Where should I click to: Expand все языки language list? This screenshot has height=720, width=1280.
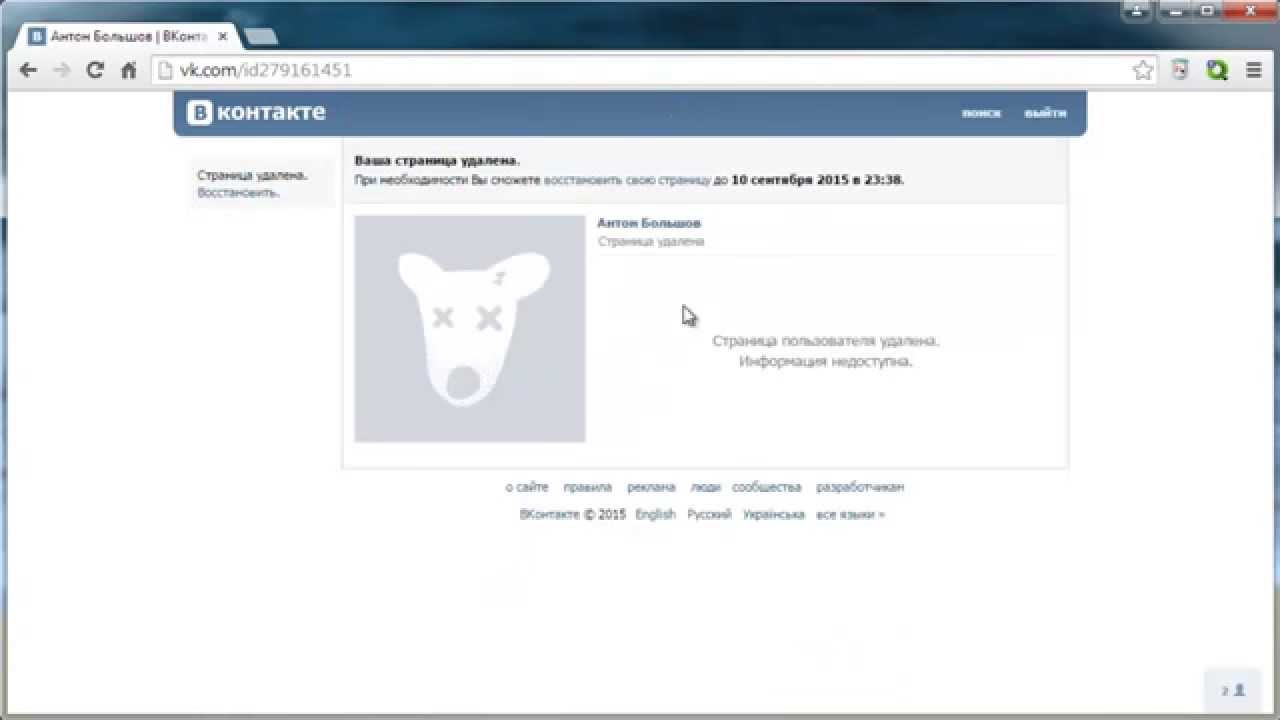point(850,514)
